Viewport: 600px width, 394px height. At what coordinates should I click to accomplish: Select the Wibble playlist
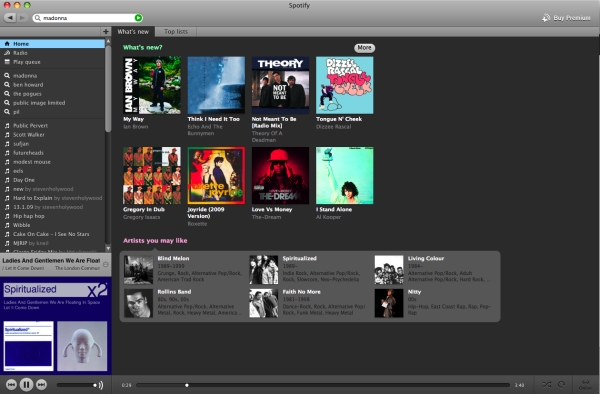tap(52, 225)
